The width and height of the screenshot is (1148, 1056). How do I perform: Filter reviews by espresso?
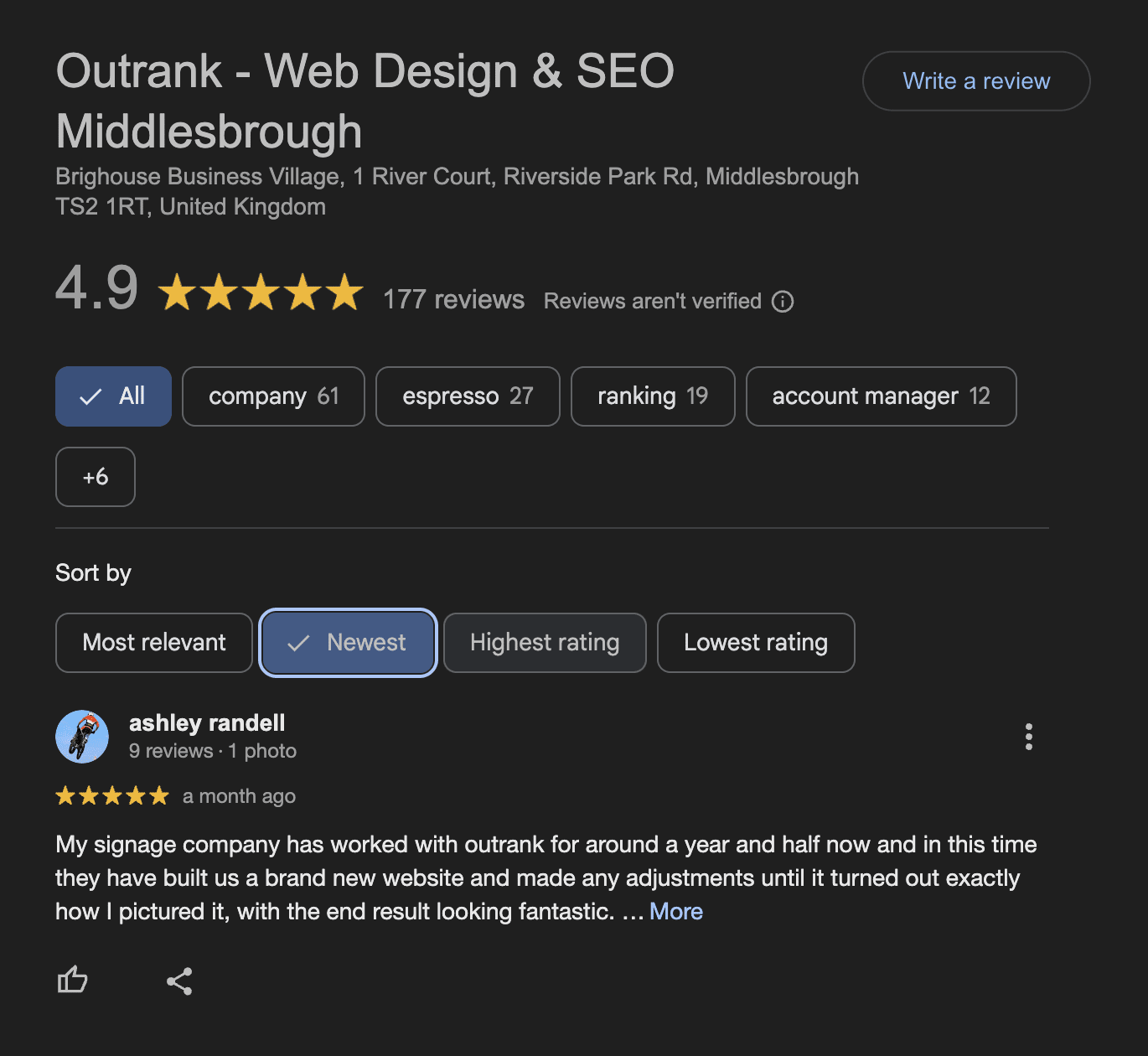click(468, 396)
